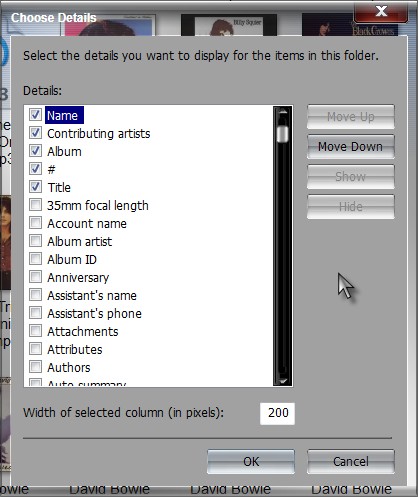
Task: Click the details list scrollbar thumb
Action: tap(283, 133)
